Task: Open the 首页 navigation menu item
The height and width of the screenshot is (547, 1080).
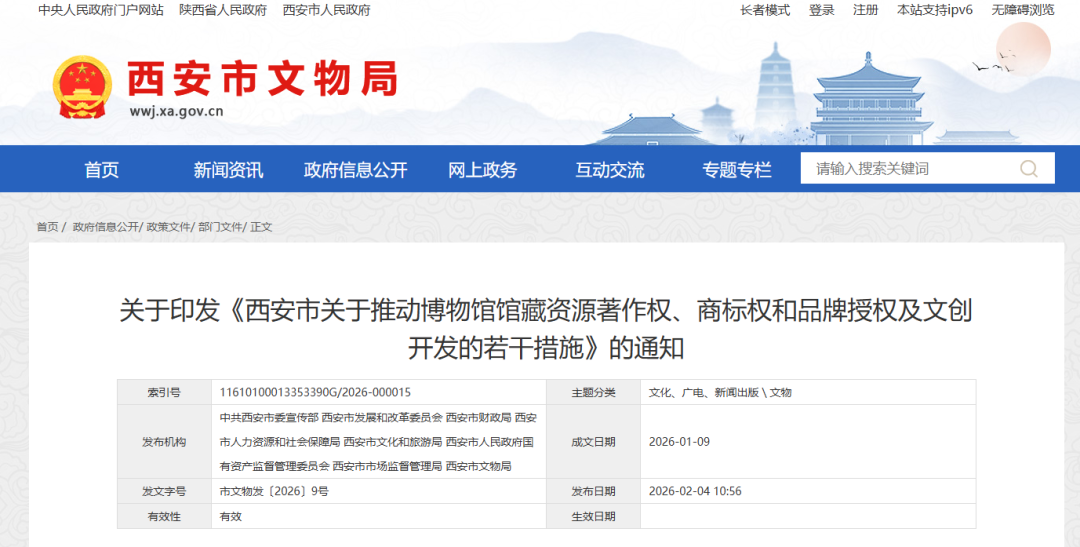Action: pos(101,170)
